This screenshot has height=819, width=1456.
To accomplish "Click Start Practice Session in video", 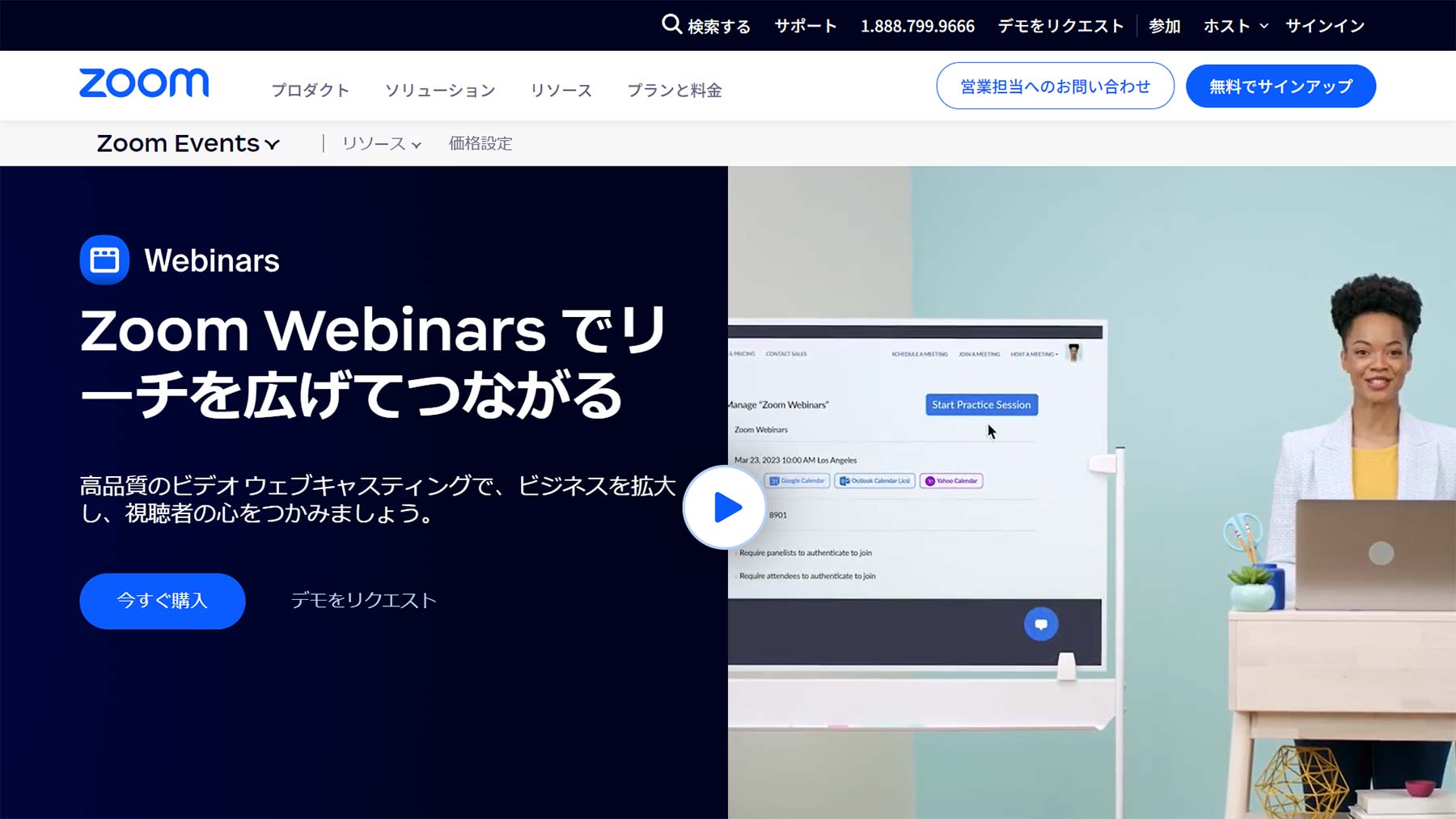I will click(981, 404).
